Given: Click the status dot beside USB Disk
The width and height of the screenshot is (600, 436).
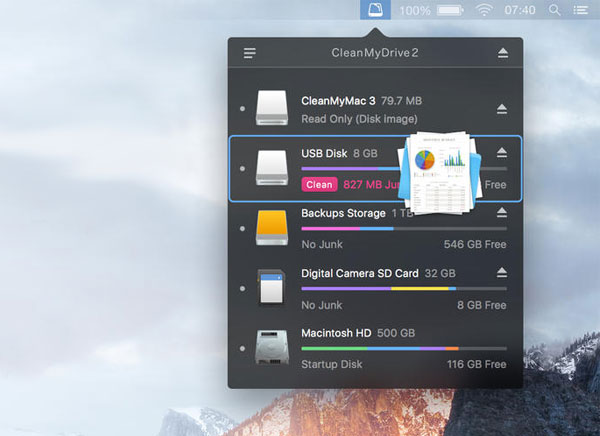Looking at the screenshot, I should [x=242, y=168].
